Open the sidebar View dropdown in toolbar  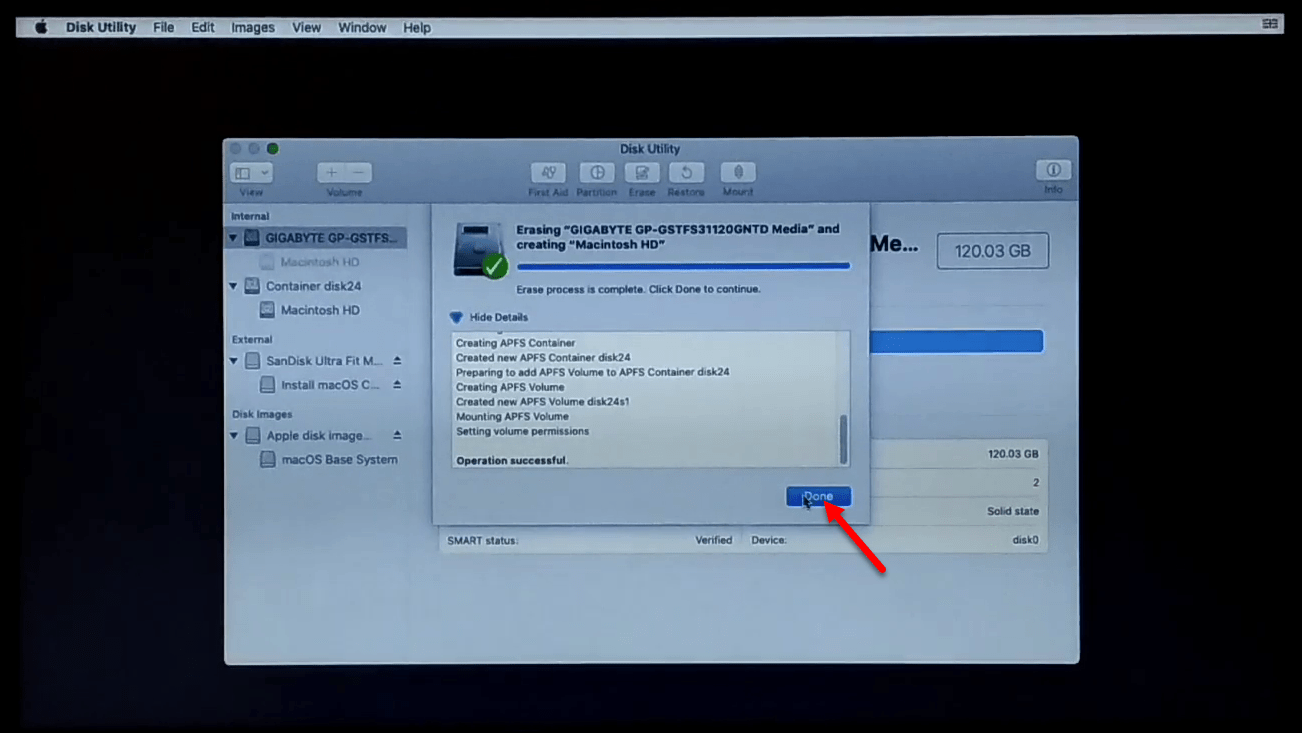[251, 173]
